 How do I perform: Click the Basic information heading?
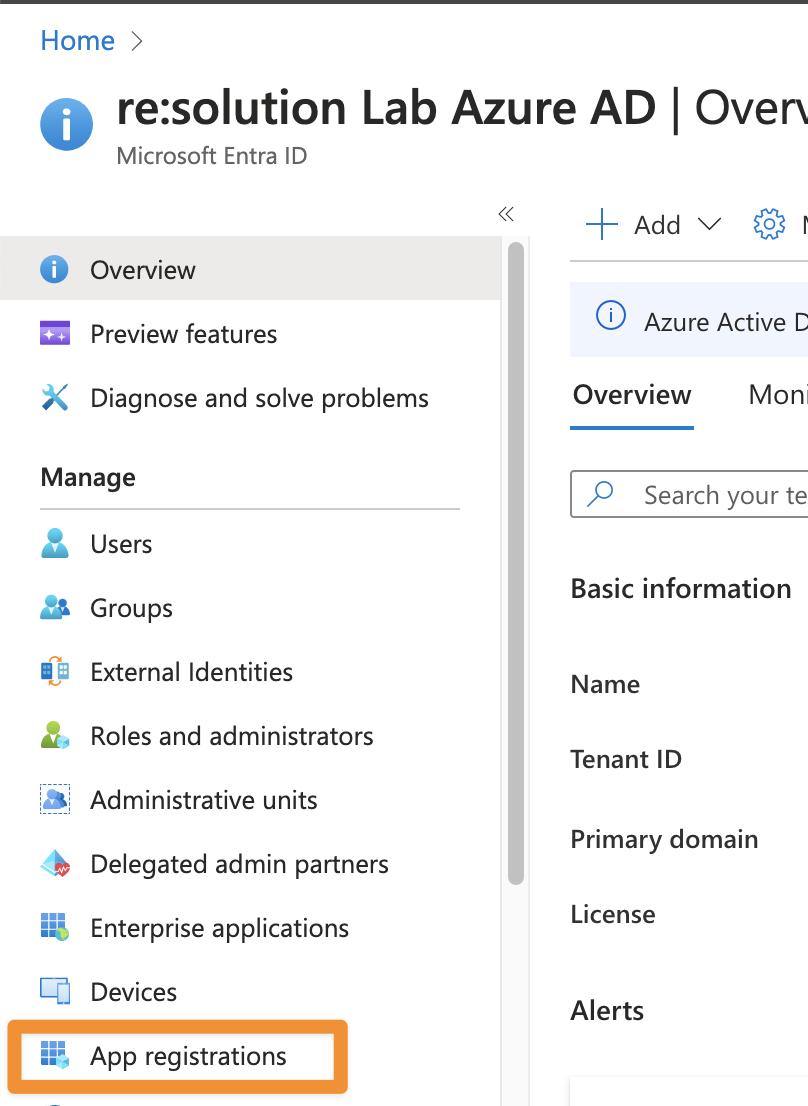click(x=681, y=588)
